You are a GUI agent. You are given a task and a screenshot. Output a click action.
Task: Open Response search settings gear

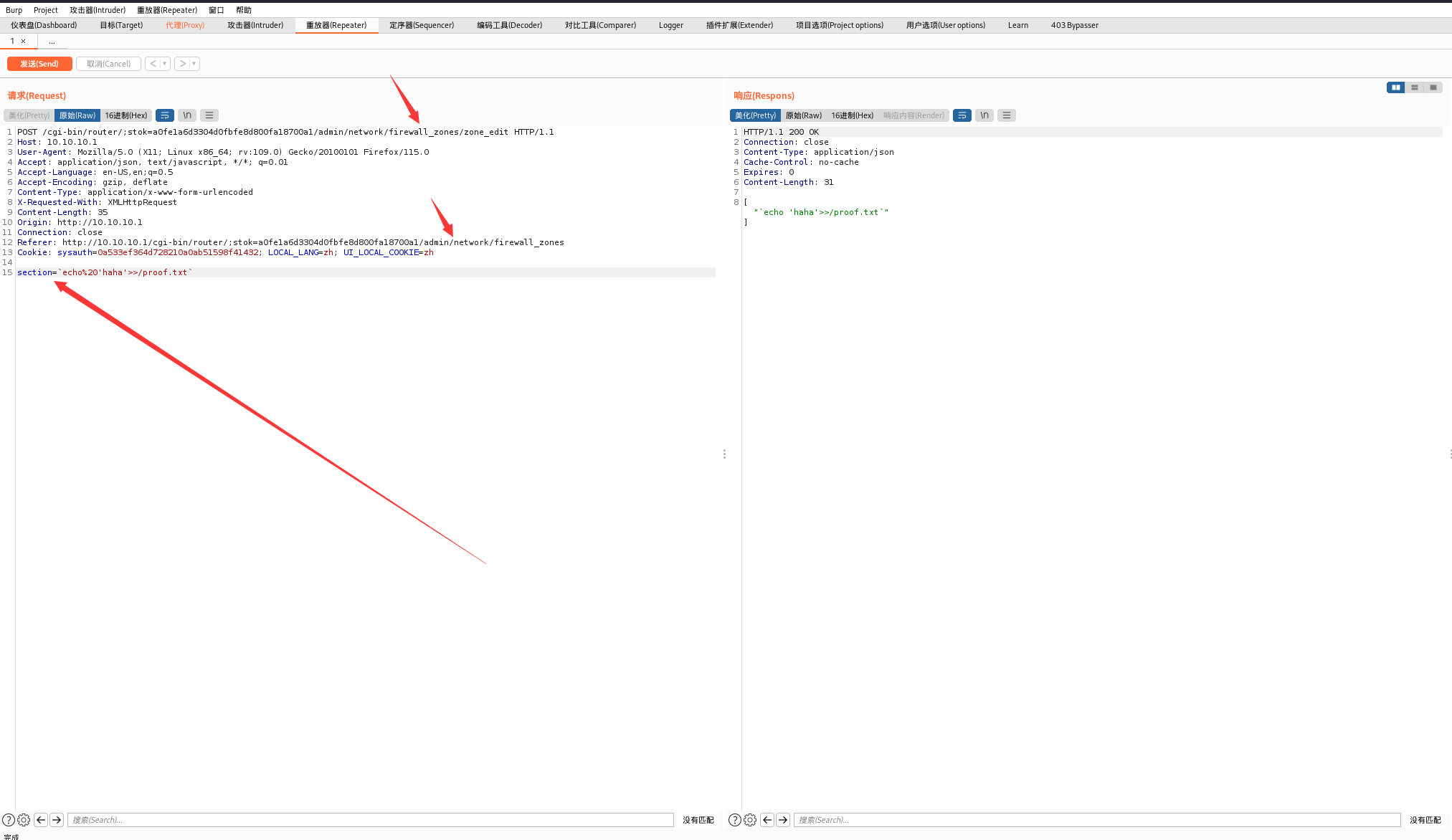tap(750, 820)
